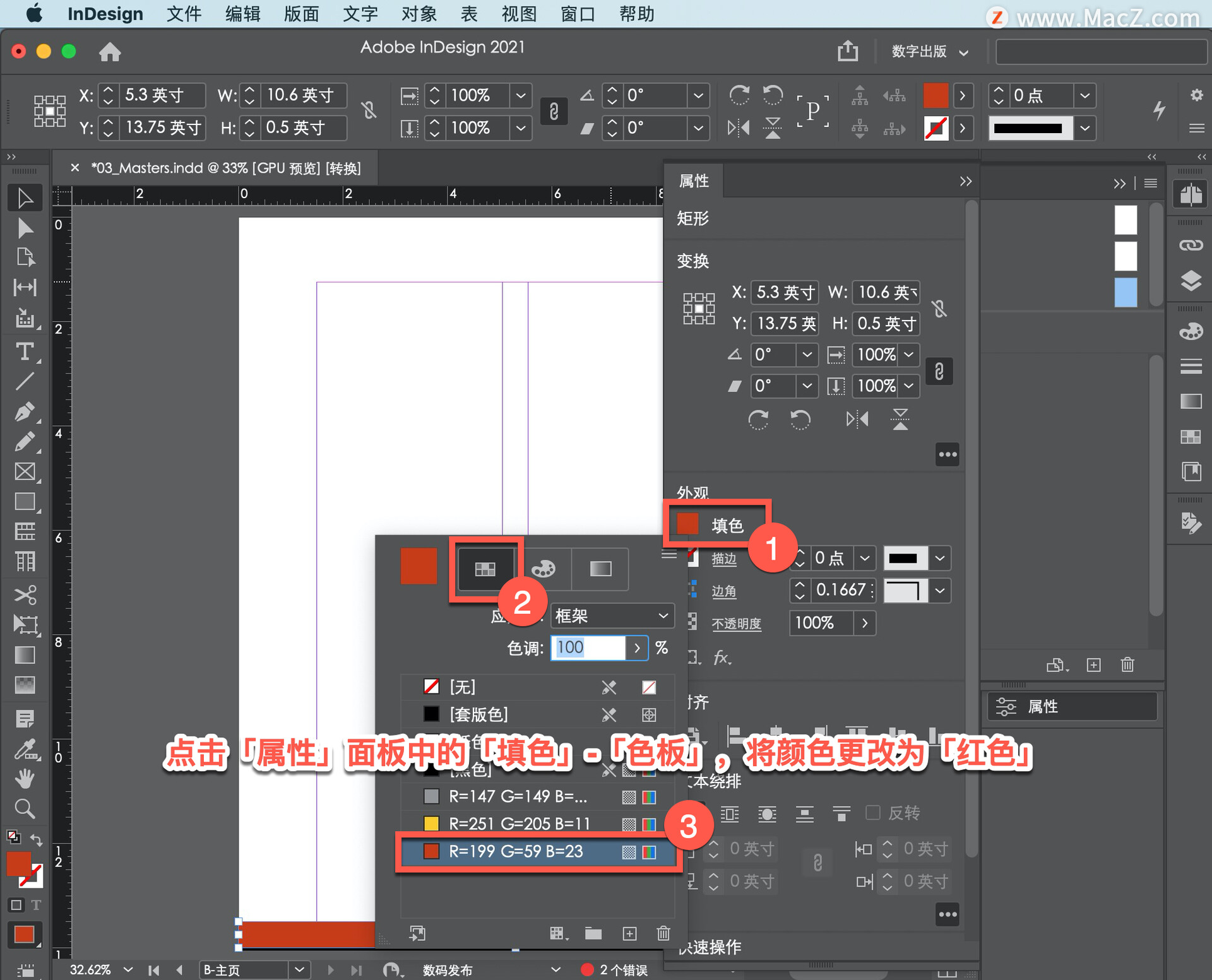Select the Hand tool
Viewport: 1212px width, 980px height.
tap(25, 779)
